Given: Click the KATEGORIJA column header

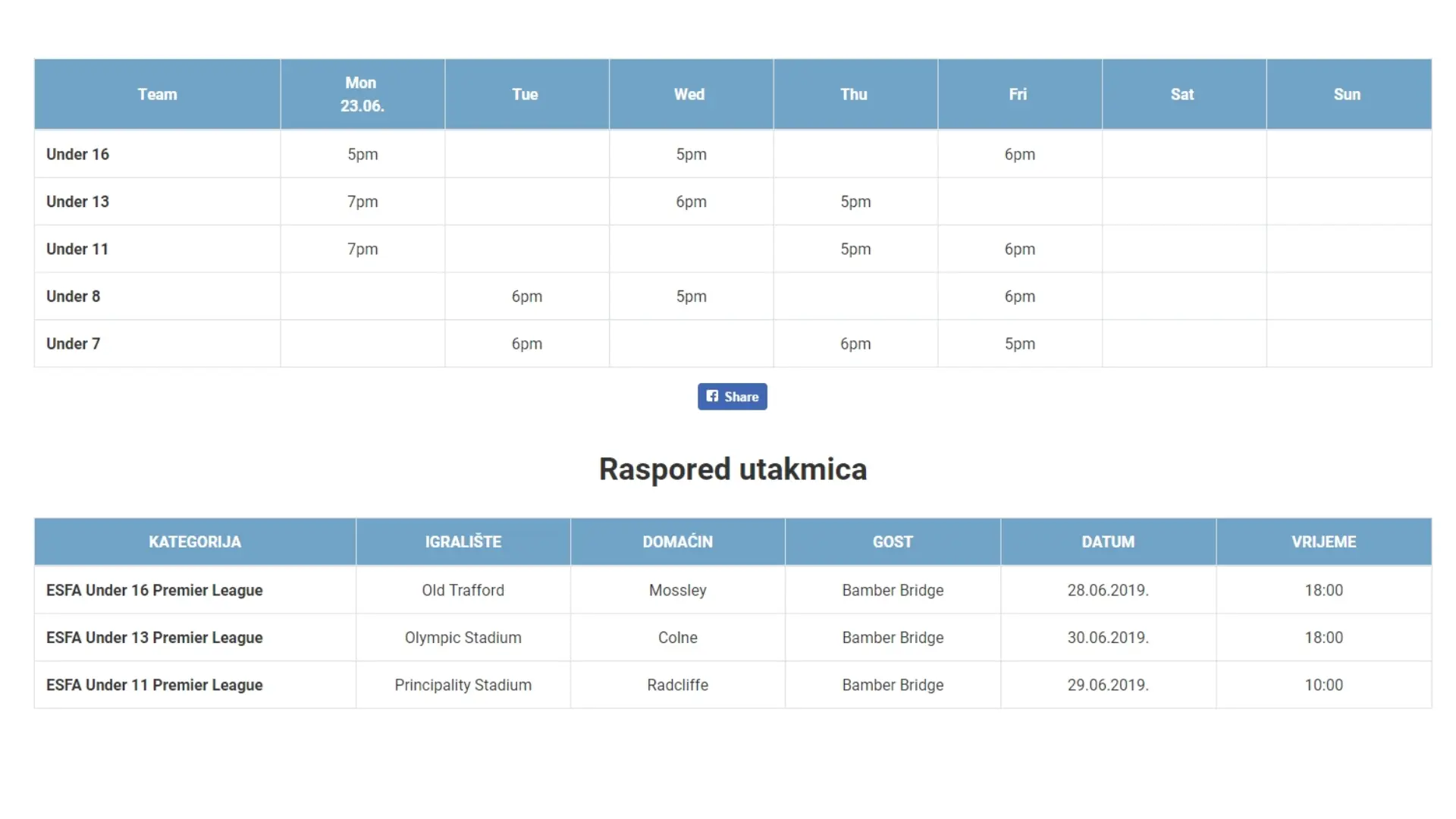Looking at the screenshot, I should pos(195,541).
